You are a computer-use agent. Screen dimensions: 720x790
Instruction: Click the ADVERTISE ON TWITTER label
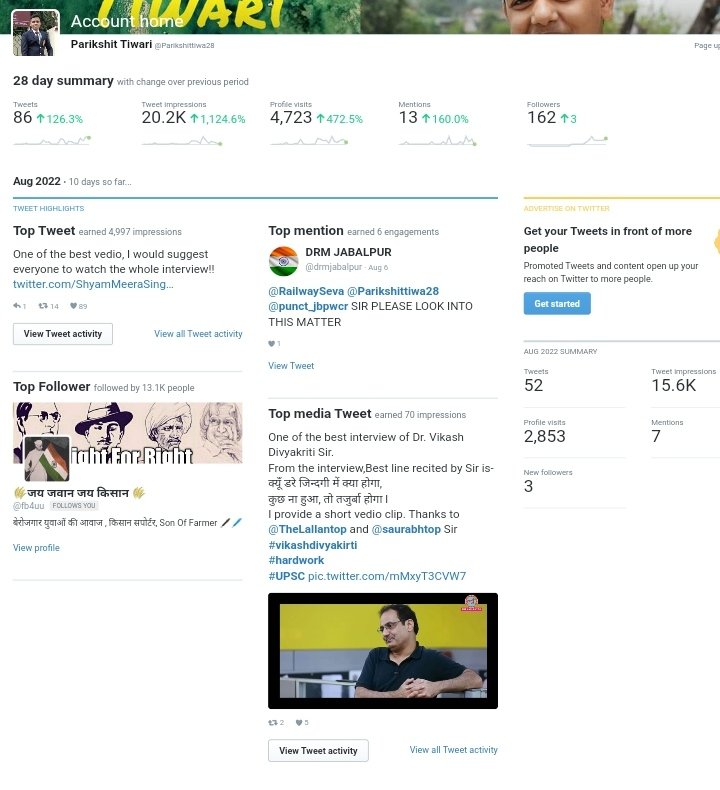pyautogui.click(x=566, y=209)
